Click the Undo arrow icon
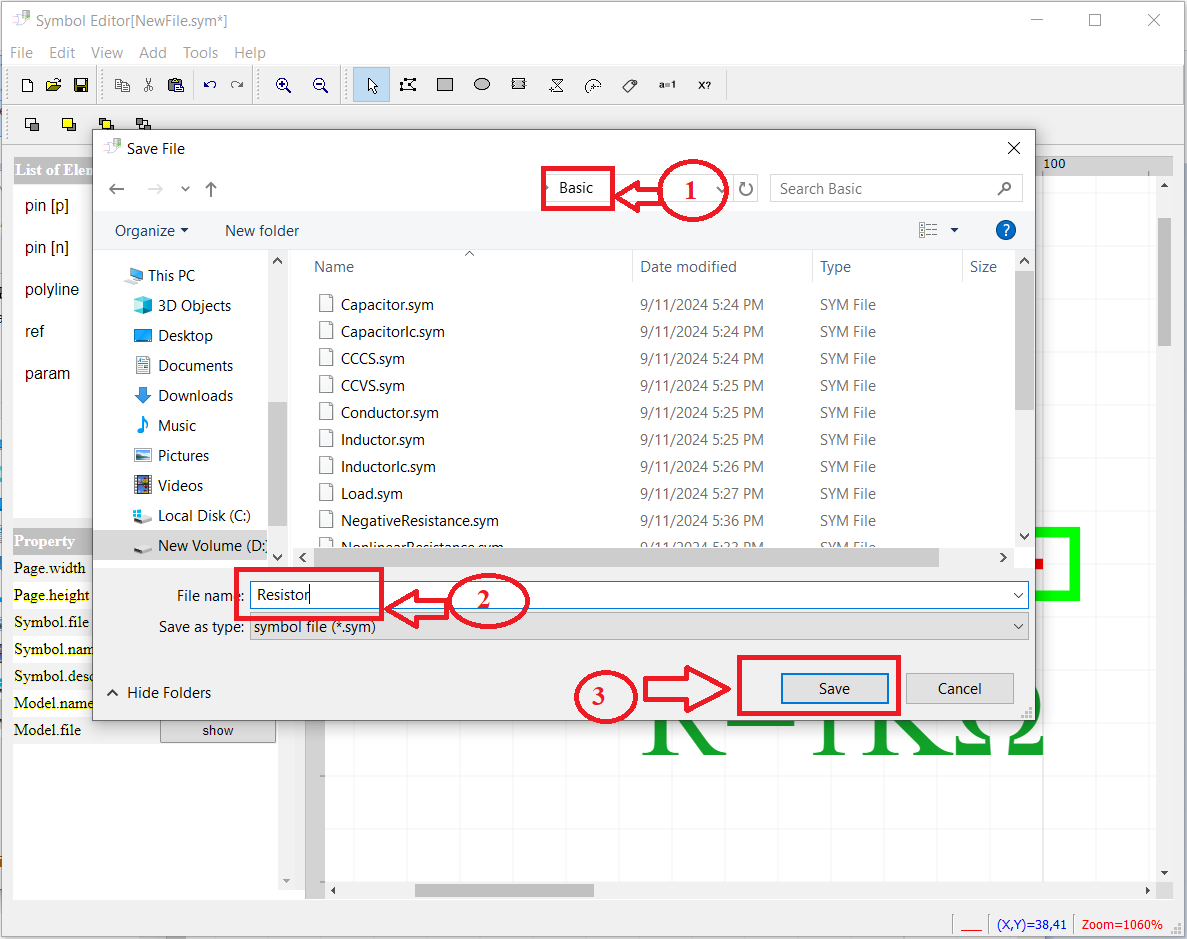The width and height of the screenshot is (1187, 939). click(x=210, y=86)
